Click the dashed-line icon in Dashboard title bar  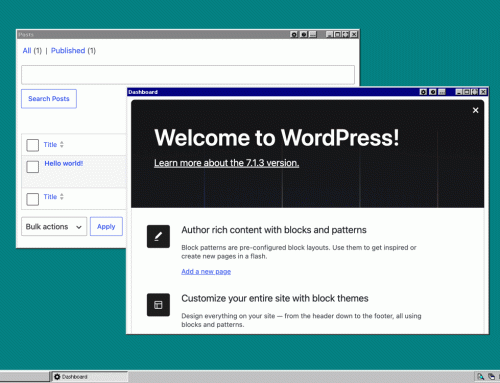pos(442,92)
